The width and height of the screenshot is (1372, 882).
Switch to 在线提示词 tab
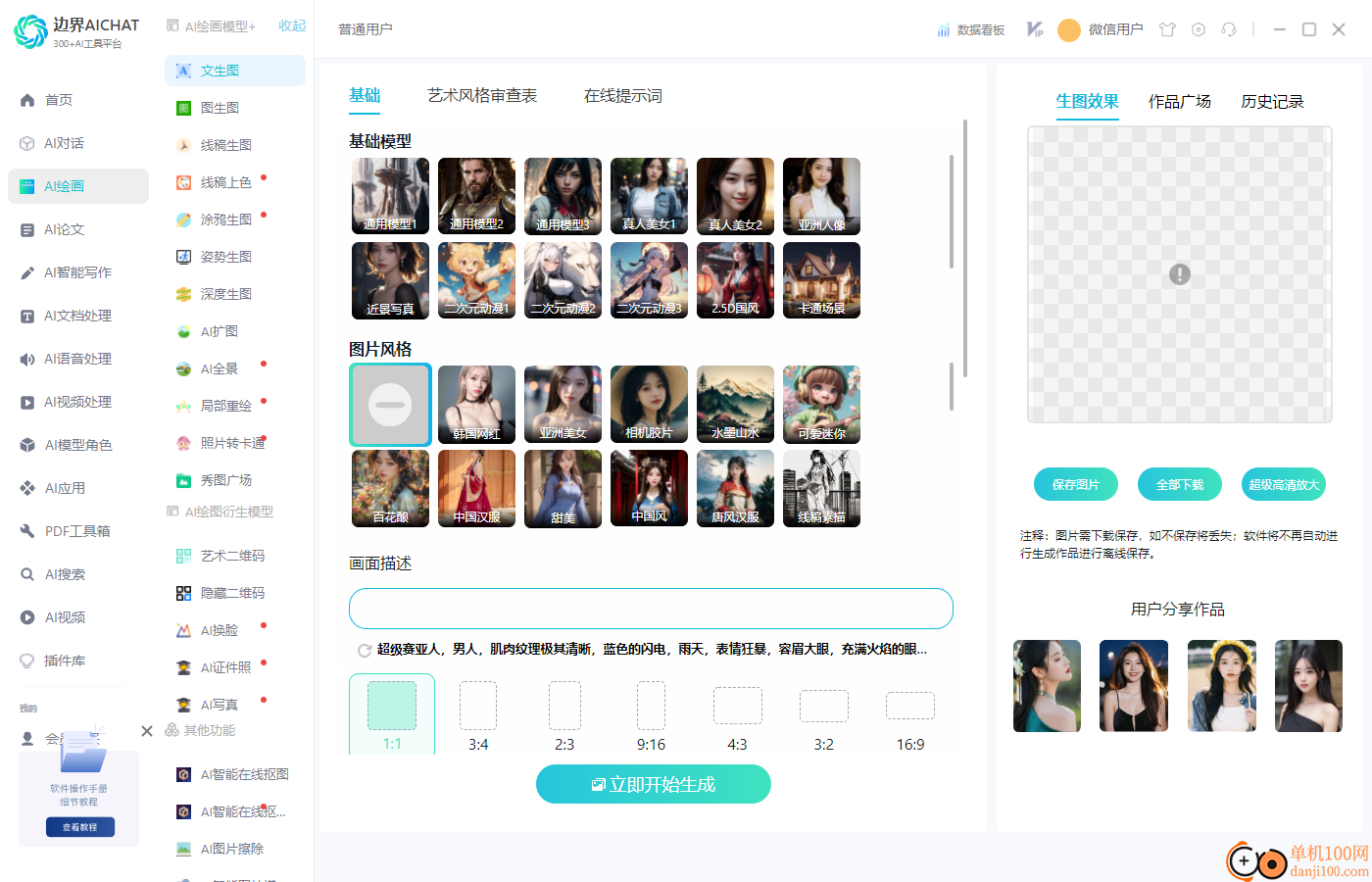tap(623, 96)
